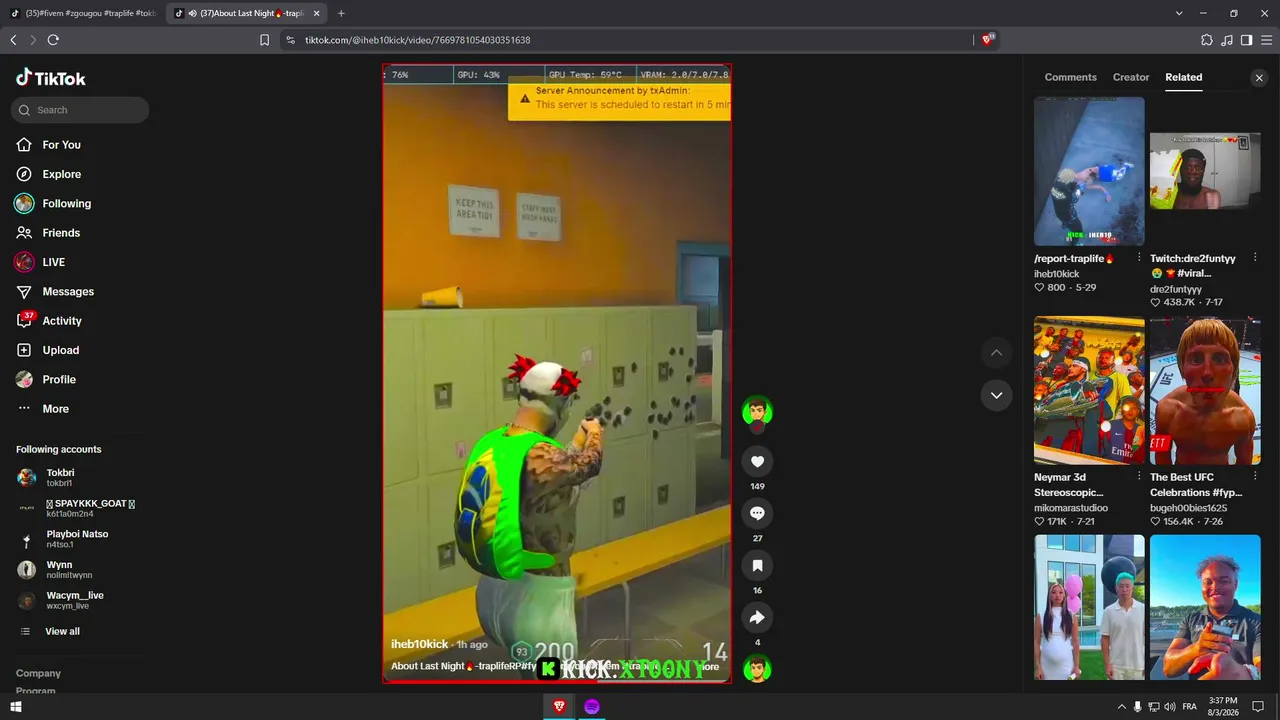Open the /report-traplife video thumbnail
This screenshot has width=1280, height=720.
click(1089, 171)
